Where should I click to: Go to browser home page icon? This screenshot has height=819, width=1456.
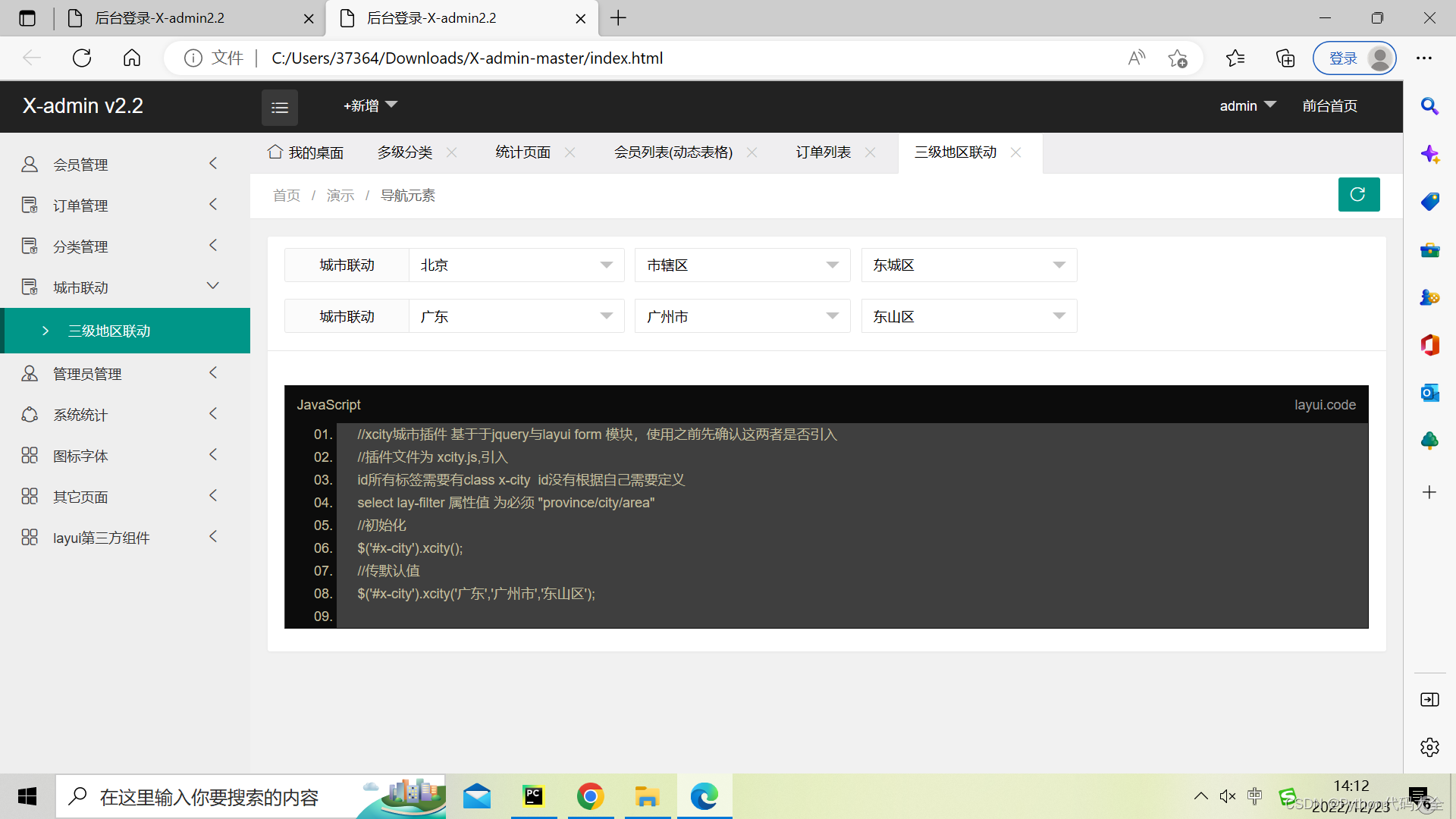(x=132, y=58)
